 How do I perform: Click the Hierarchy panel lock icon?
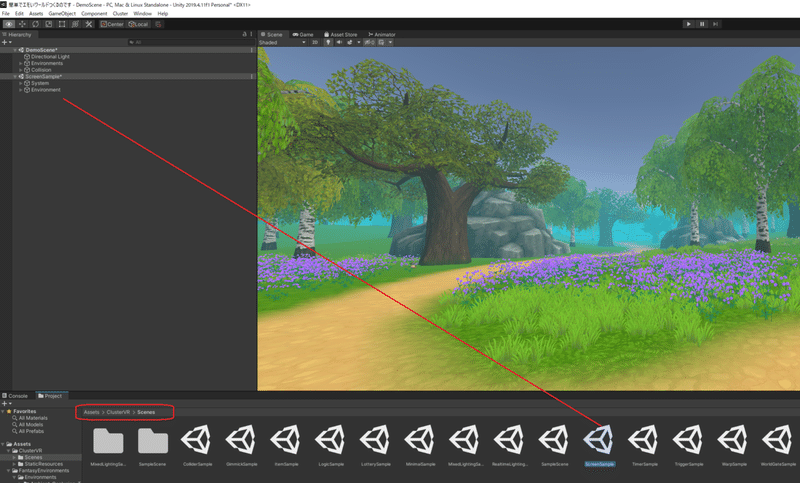(244, 35)
